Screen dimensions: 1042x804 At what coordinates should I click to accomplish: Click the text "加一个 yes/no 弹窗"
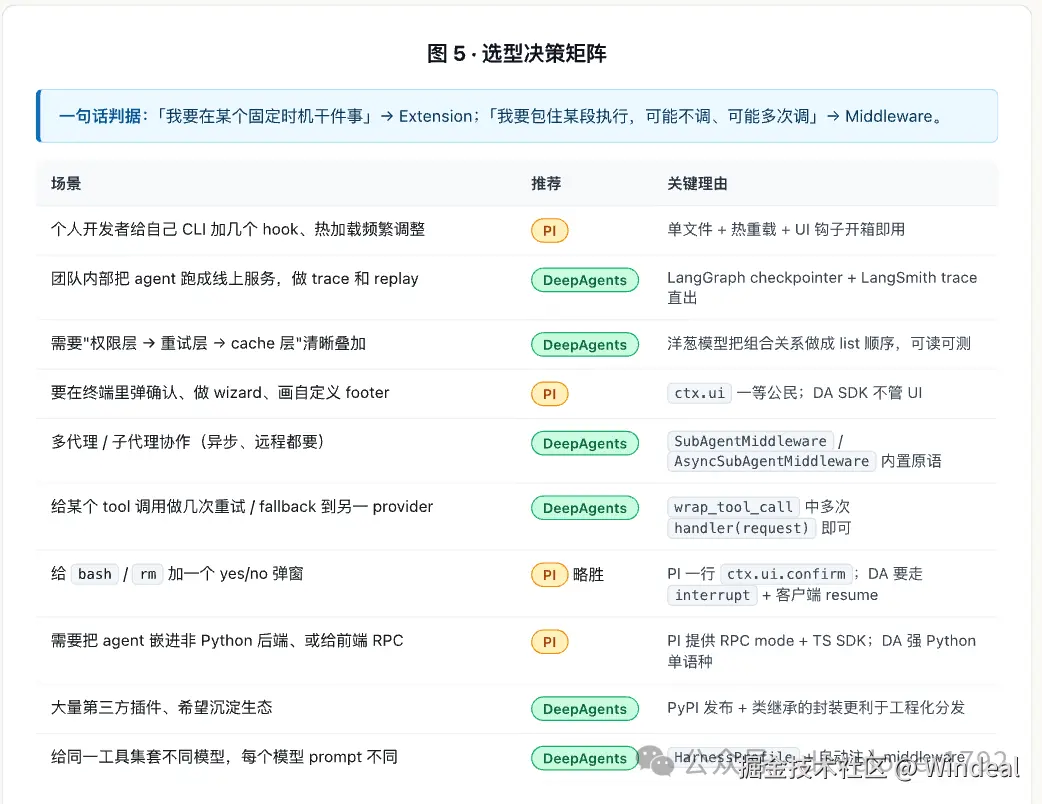pyautogui.click(x=235, y=573)
